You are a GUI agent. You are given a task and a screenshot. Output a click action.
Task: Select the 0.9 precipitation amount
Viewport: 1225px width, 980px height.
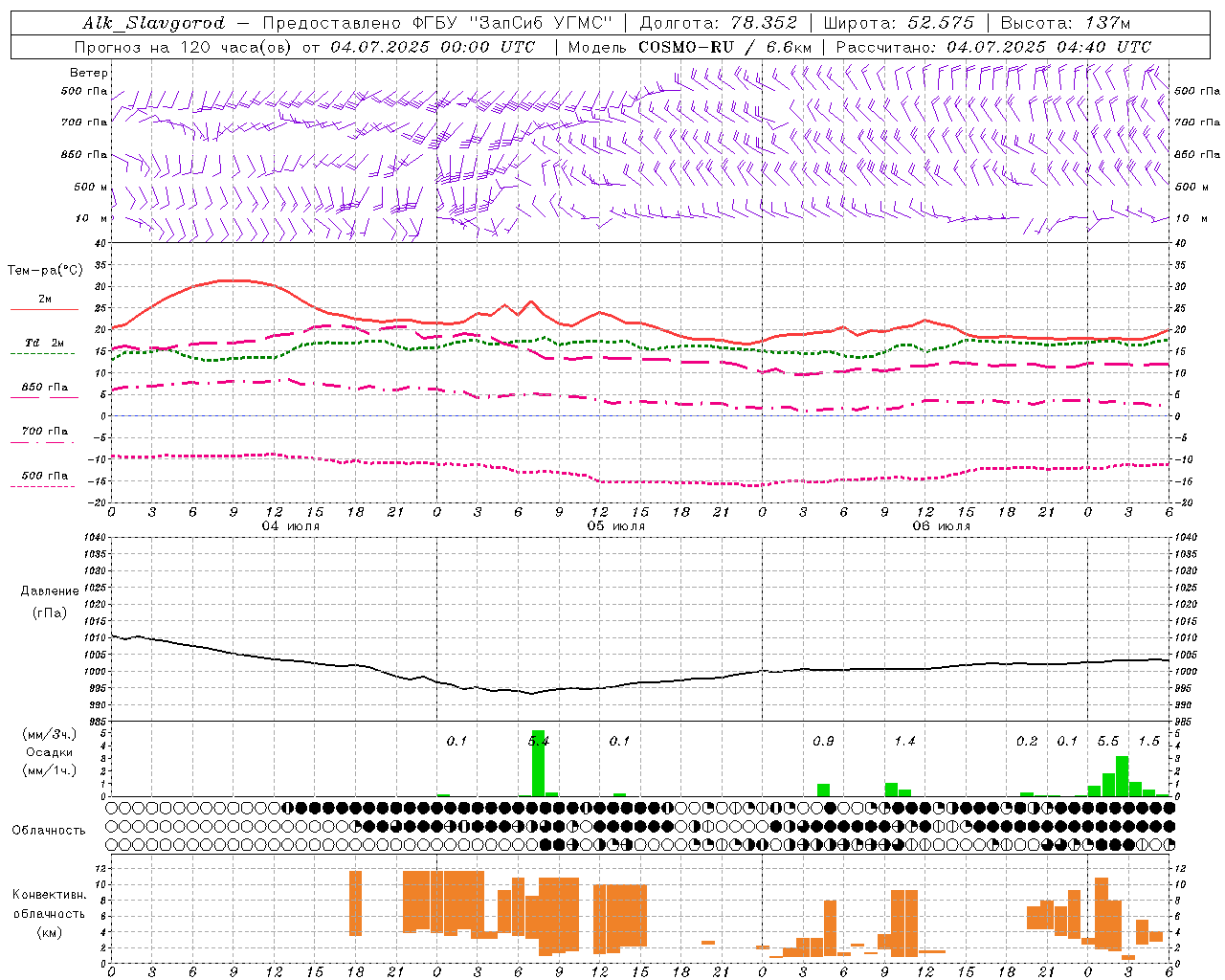[823, 742]
